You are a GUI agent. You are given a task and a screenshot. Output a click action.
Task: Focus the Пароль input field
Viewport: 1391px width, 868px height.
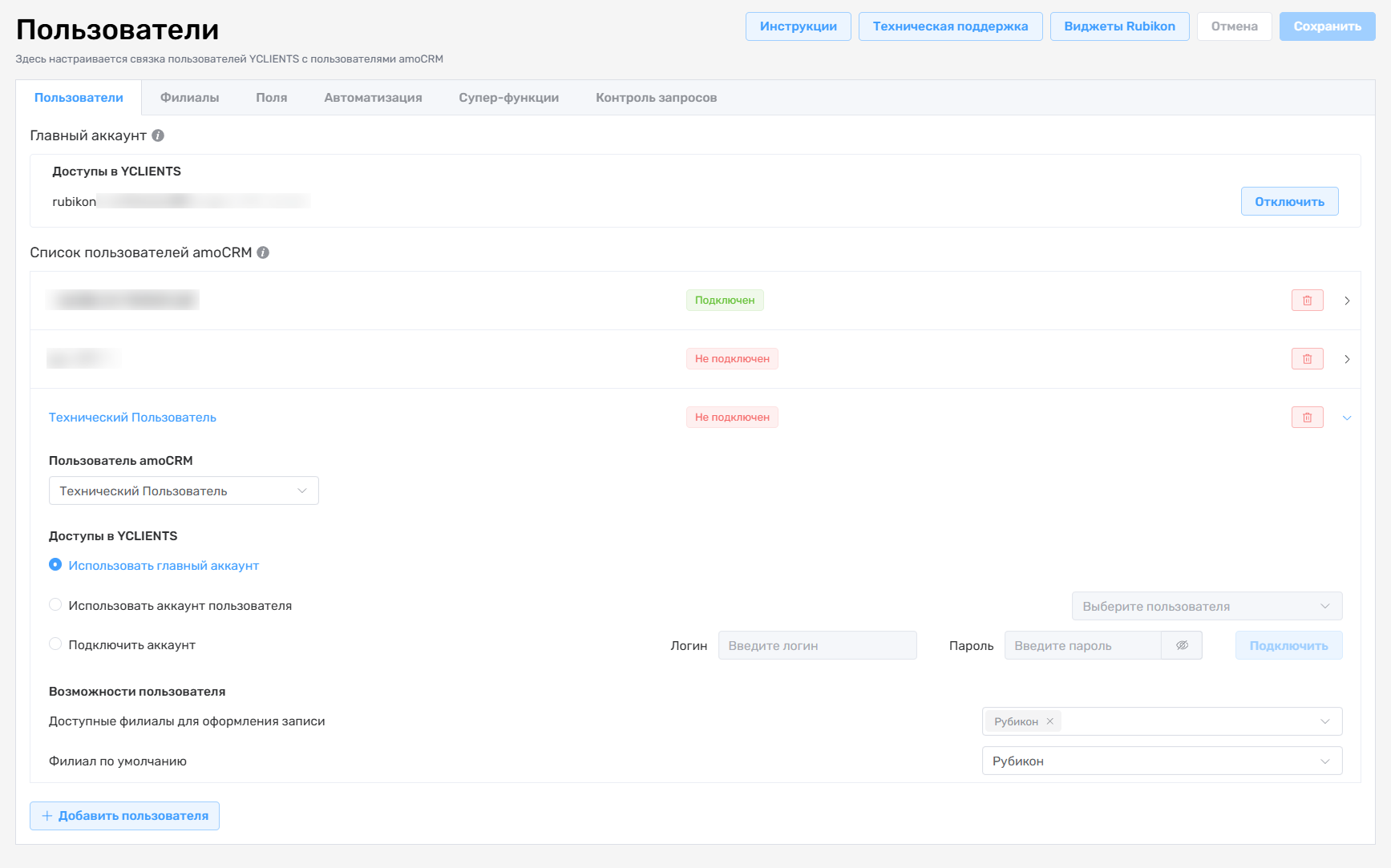[1082, 645]
